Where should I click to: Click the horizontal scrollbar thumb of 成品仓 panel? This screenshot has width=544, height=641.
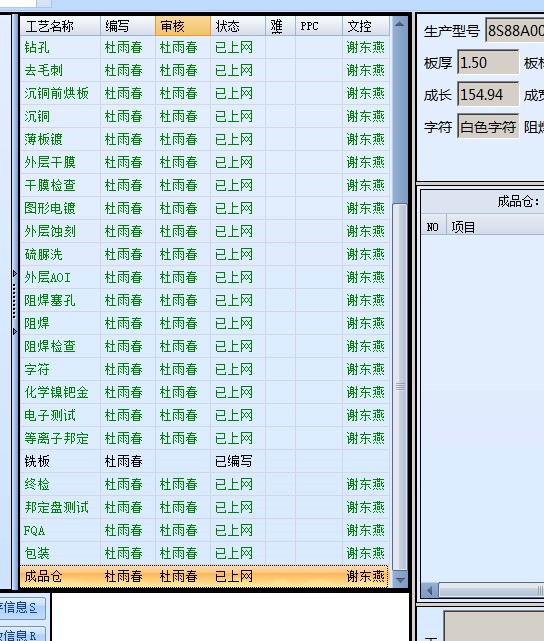tap(491, 591)
